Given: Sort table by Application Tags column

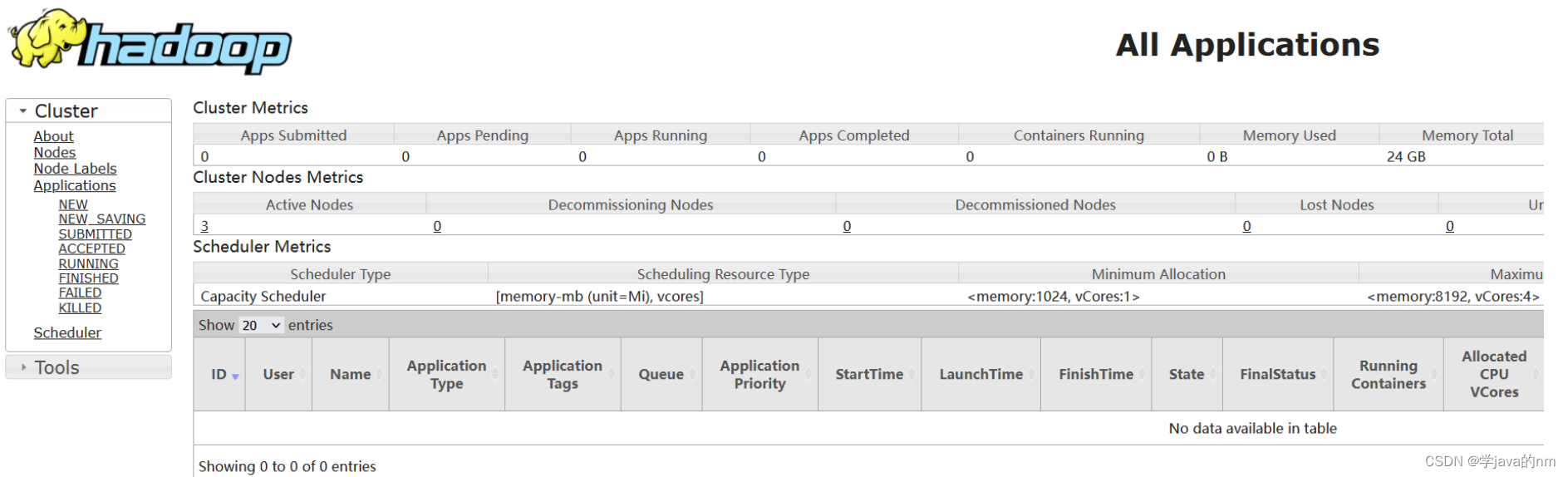Looking at the screenshot, I should point(563,374).
